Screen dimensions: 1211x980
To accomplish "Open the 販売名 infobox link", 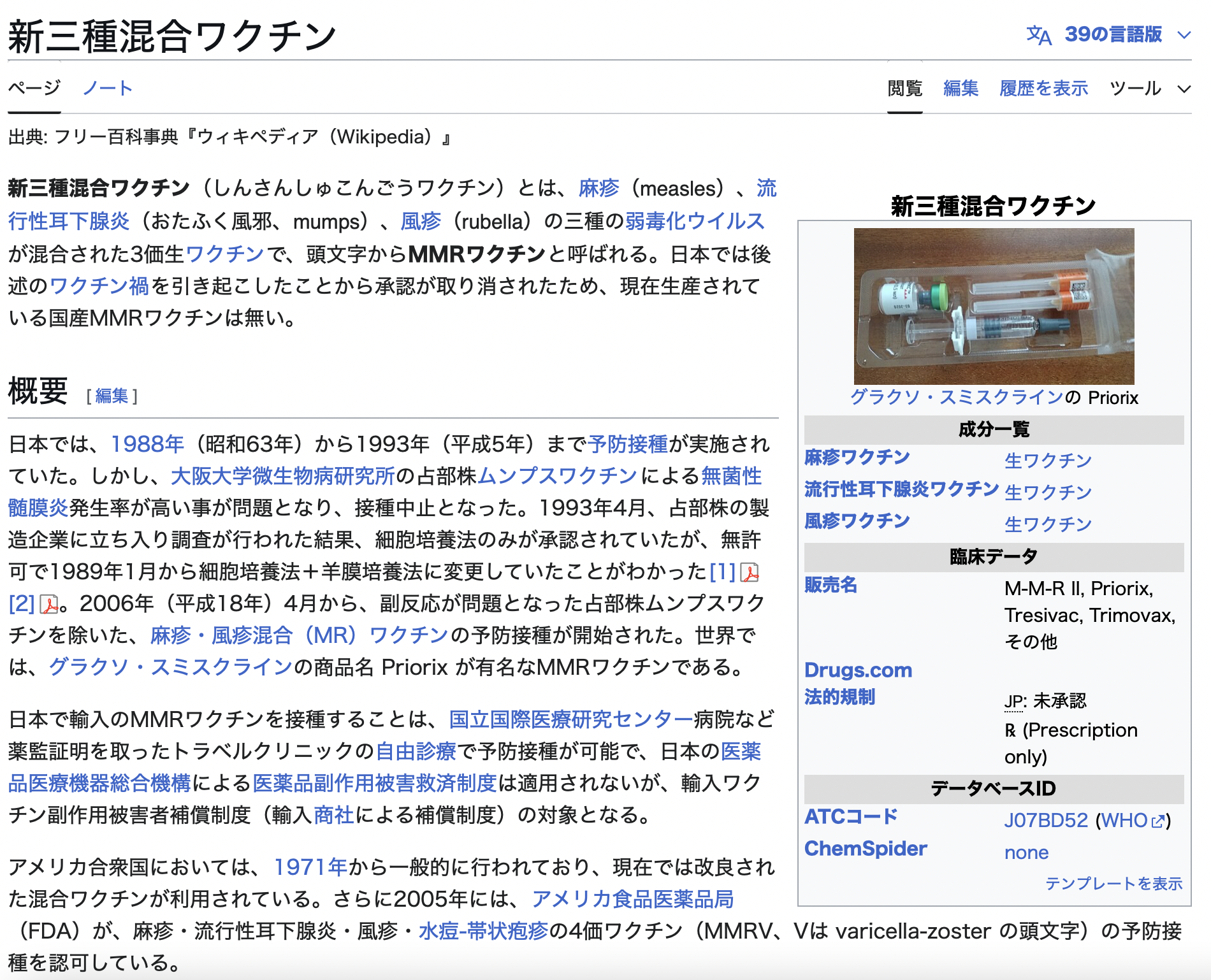I will pyautogui.click(x=830, y=585).
